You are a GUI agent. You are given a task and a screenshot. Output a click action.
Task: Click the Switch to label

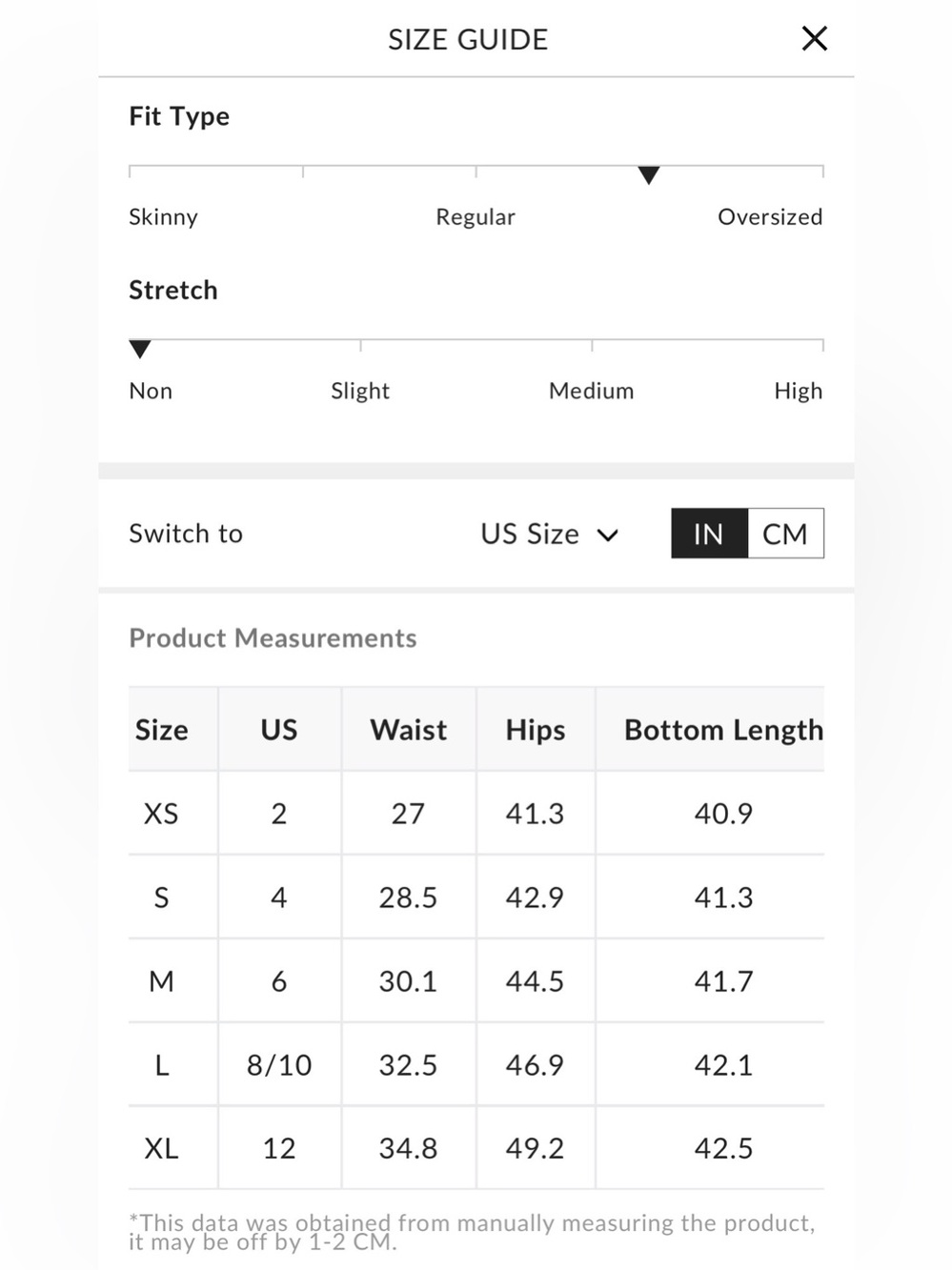pyautogui.click(x=186, y=534)
